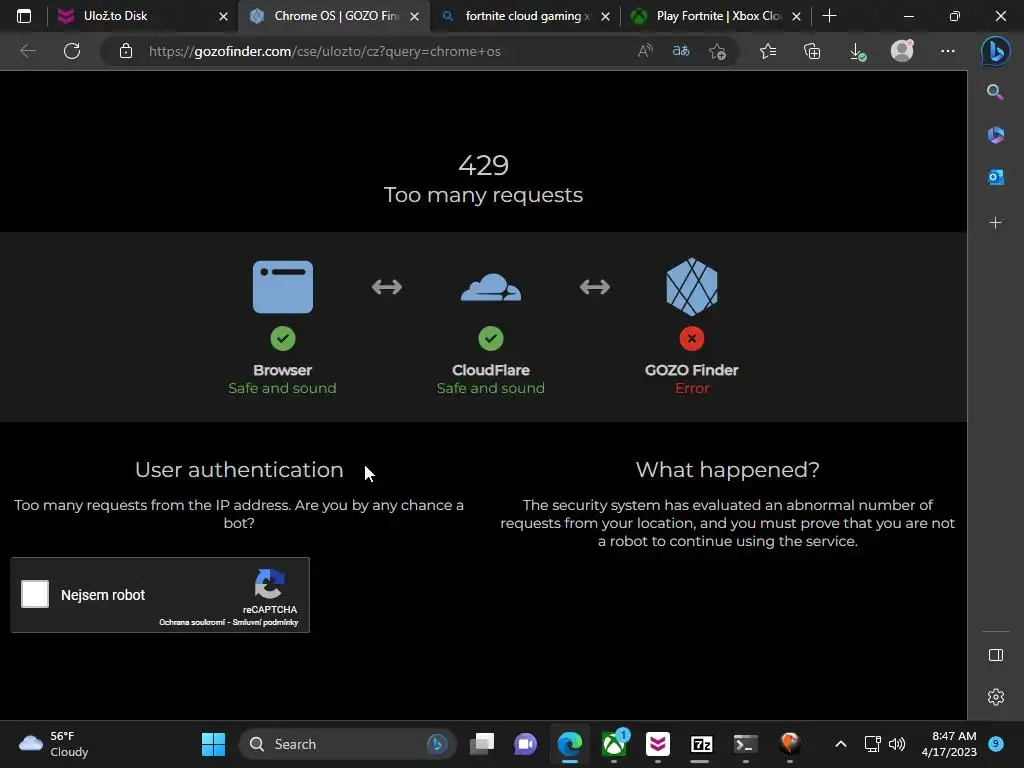This screenshot has height=768, width=1024.
Task: View site information lock icon
Action: pos(126,51)
